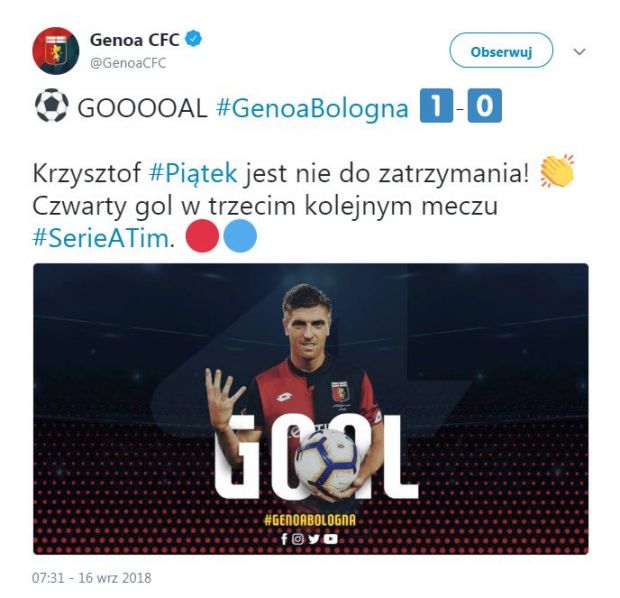Screen dimensions: 620x598
Task: Click the YouTube icon in the image
Action: [x=331, y=539]
